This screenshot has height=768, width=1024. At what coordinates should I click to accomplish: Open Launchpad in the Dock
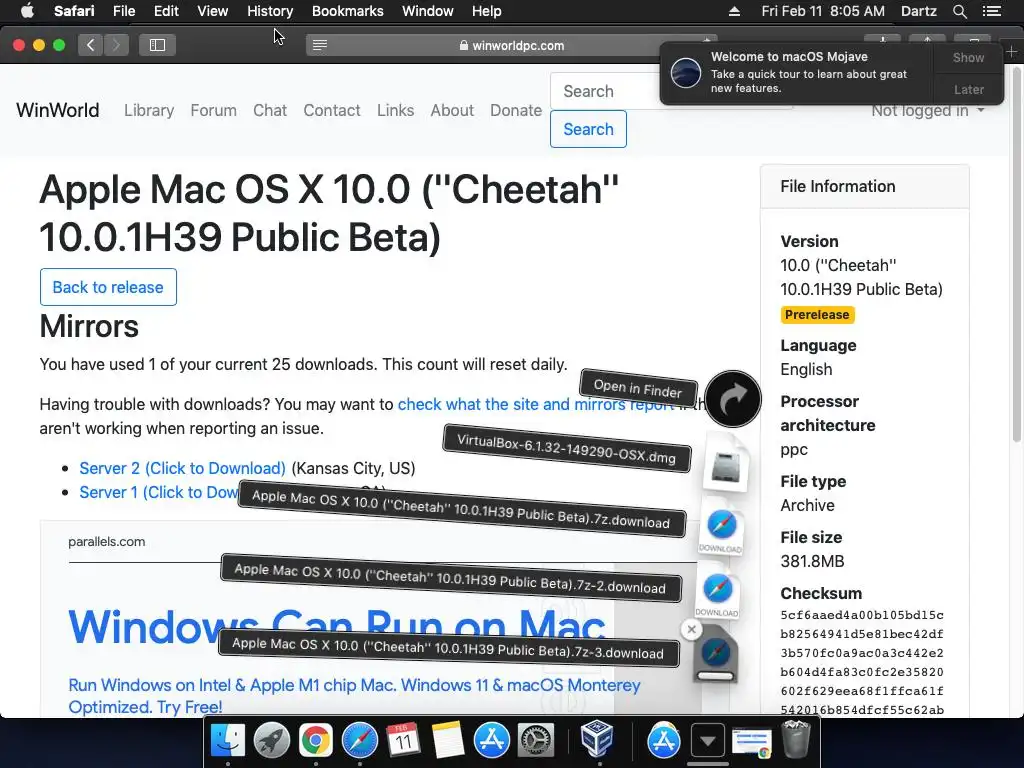(271, 740)
